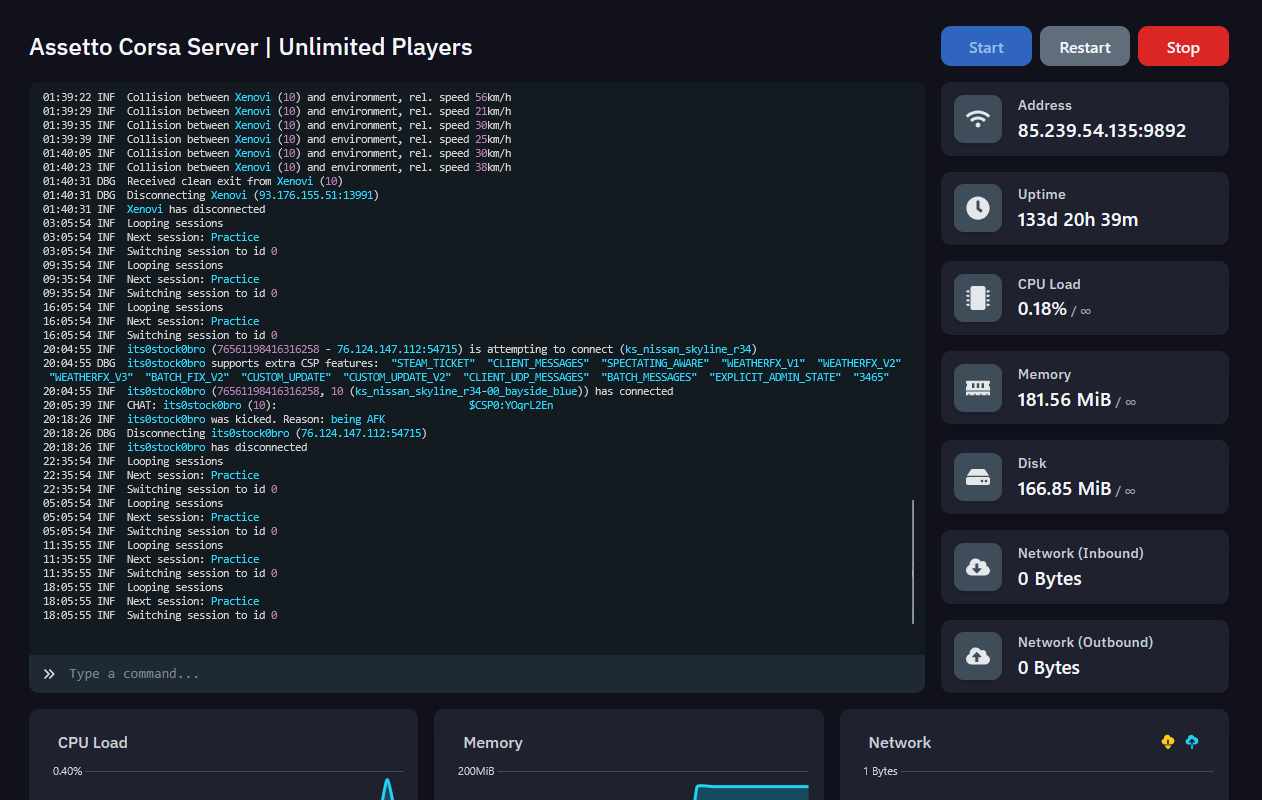1262x800 pixels.
Task: Click the CPU load value 0.18%
Action: click(1042, 309)
